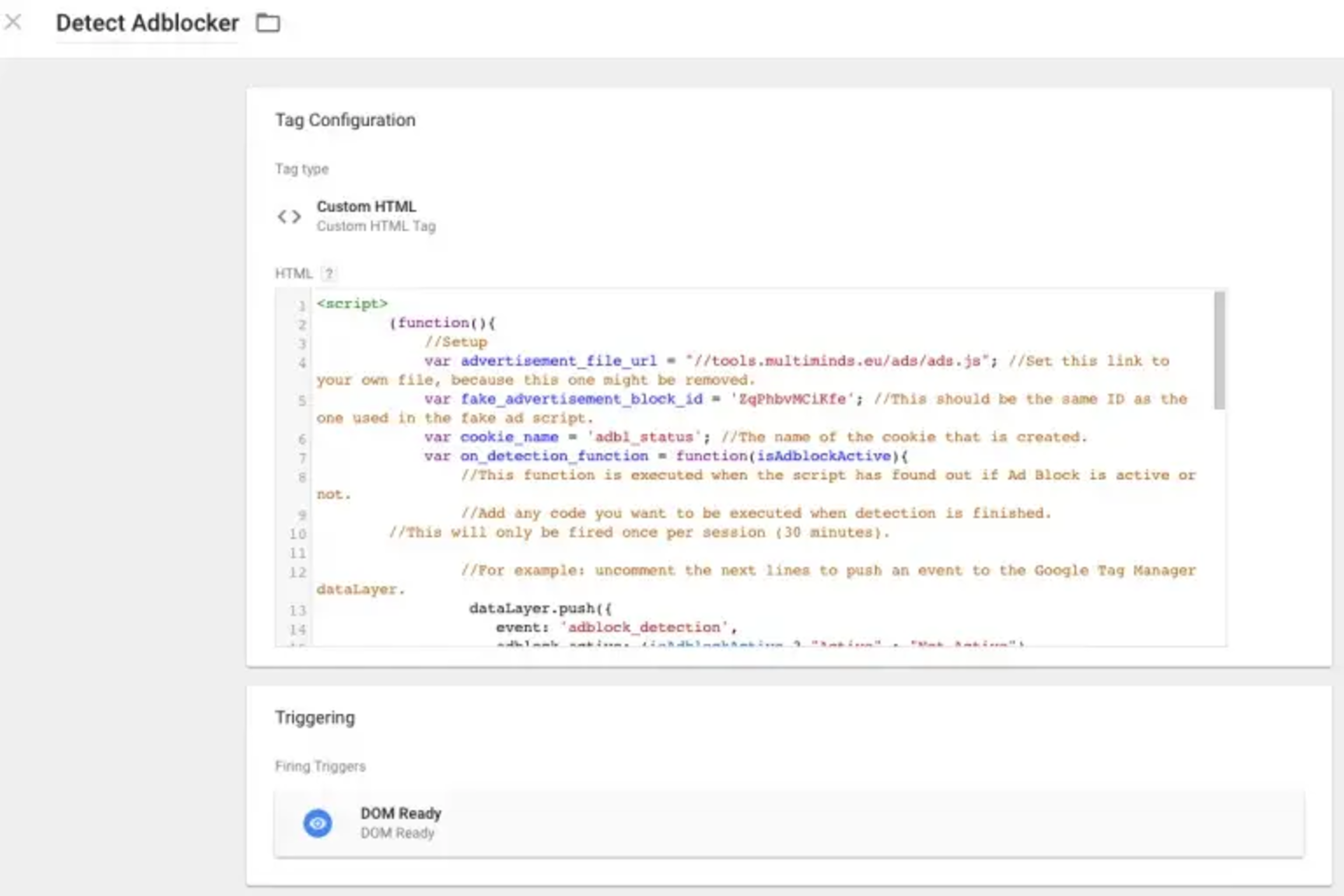
Task: Click the folder icon beside tag name
Action: pos(267,23)
